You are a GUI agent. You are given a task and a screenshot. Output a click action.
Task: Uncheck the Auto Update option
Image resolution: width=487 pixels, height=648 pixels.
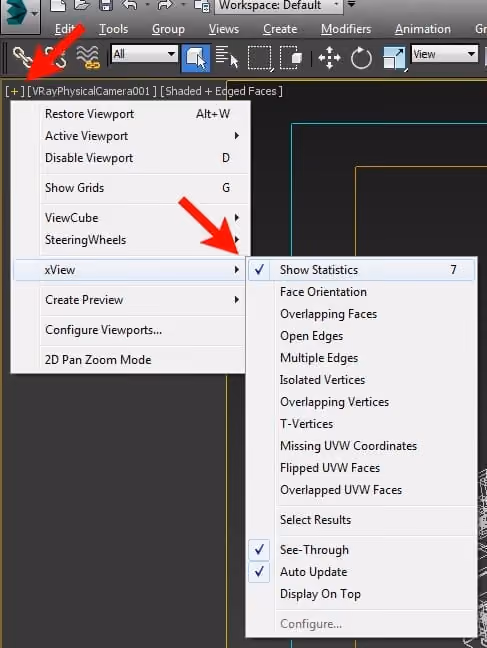pyautogui.click(x=361, y=572)
